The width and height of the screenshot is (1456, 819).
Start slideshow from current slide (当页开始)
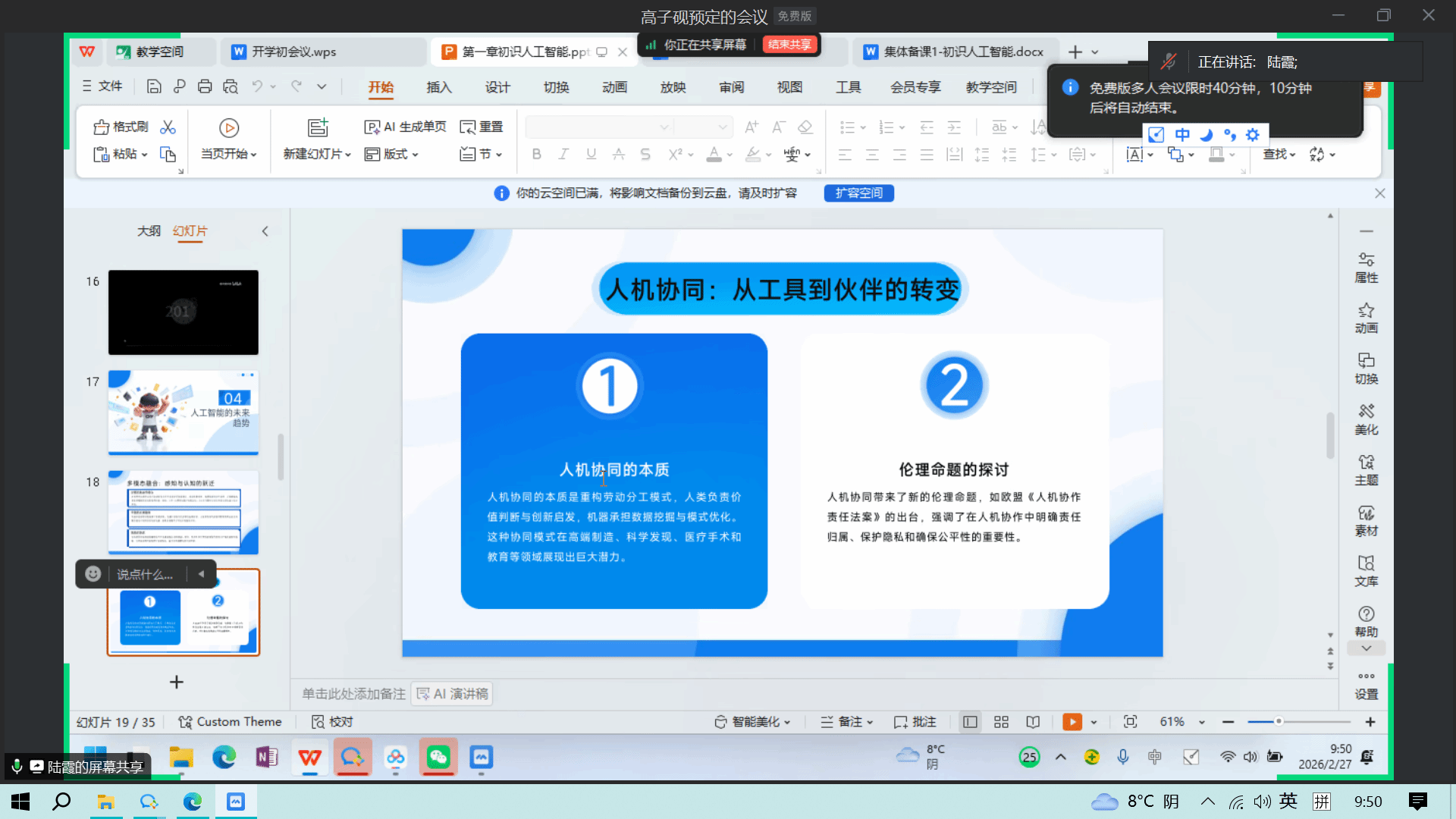point(228,128)
